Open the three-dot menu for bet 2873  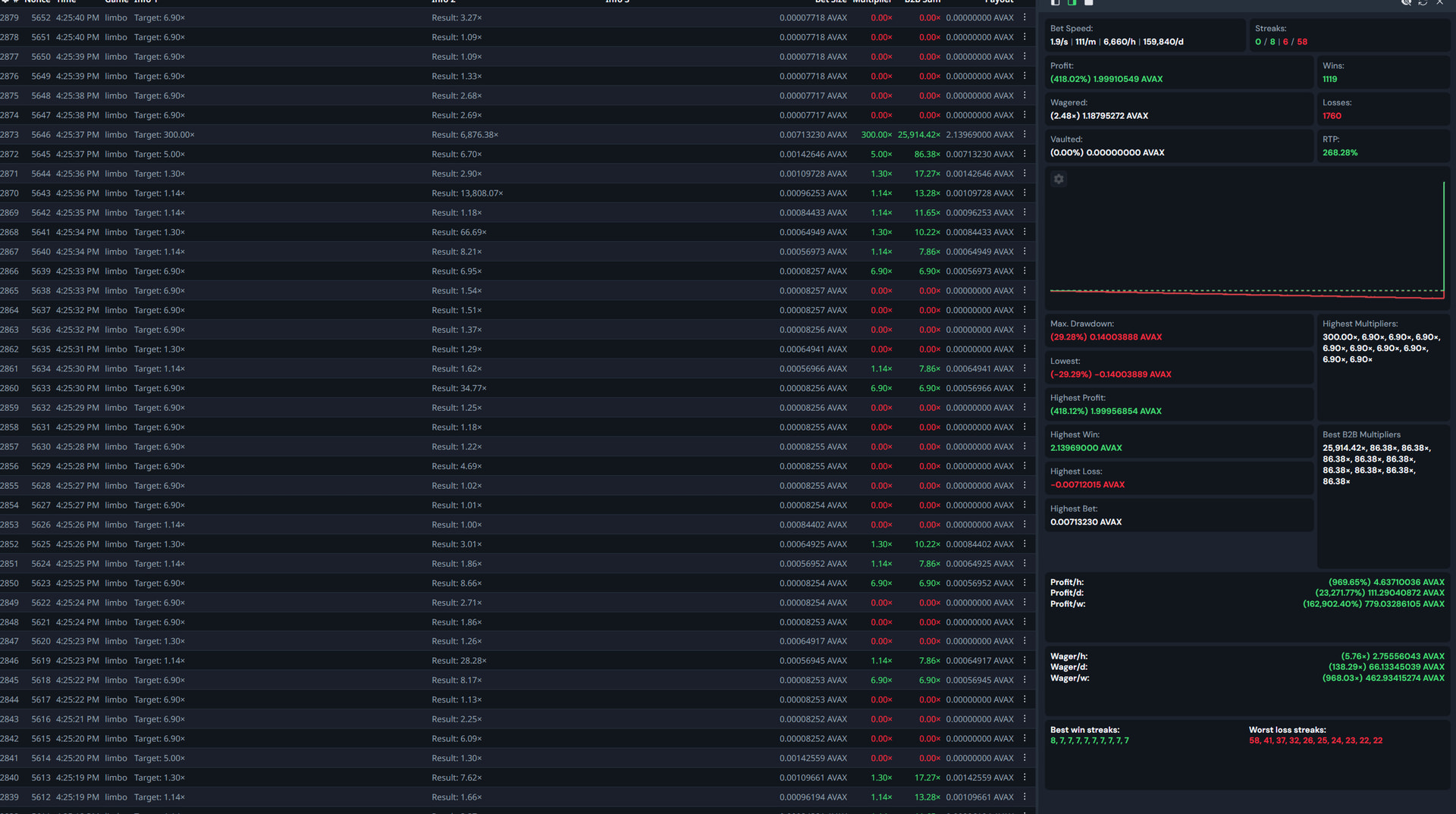[1025, 134]
